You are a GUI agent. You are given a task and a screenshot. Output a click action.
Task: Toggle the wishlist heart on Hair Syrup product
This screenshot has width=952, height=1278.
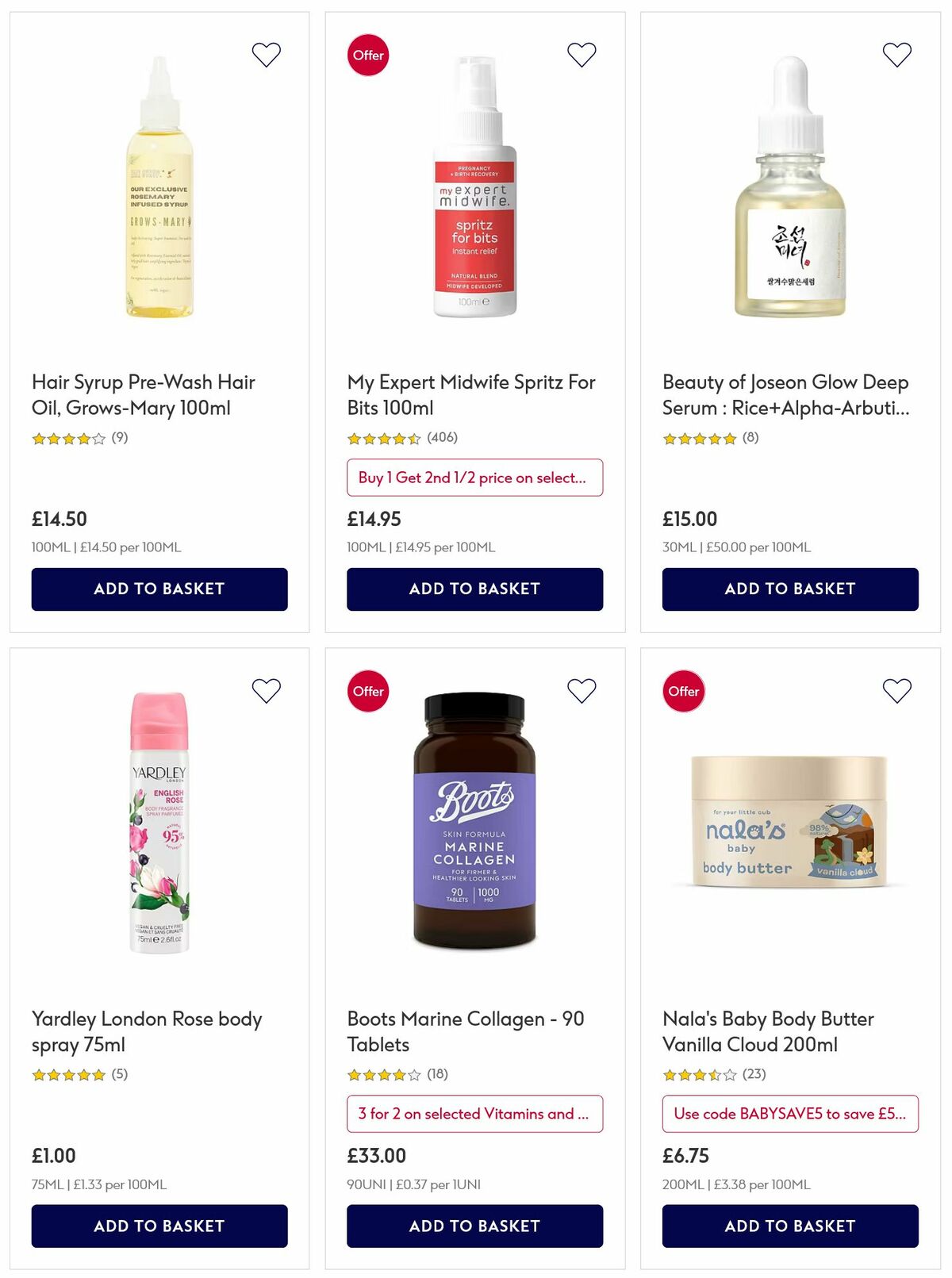[x=265, y=54]
